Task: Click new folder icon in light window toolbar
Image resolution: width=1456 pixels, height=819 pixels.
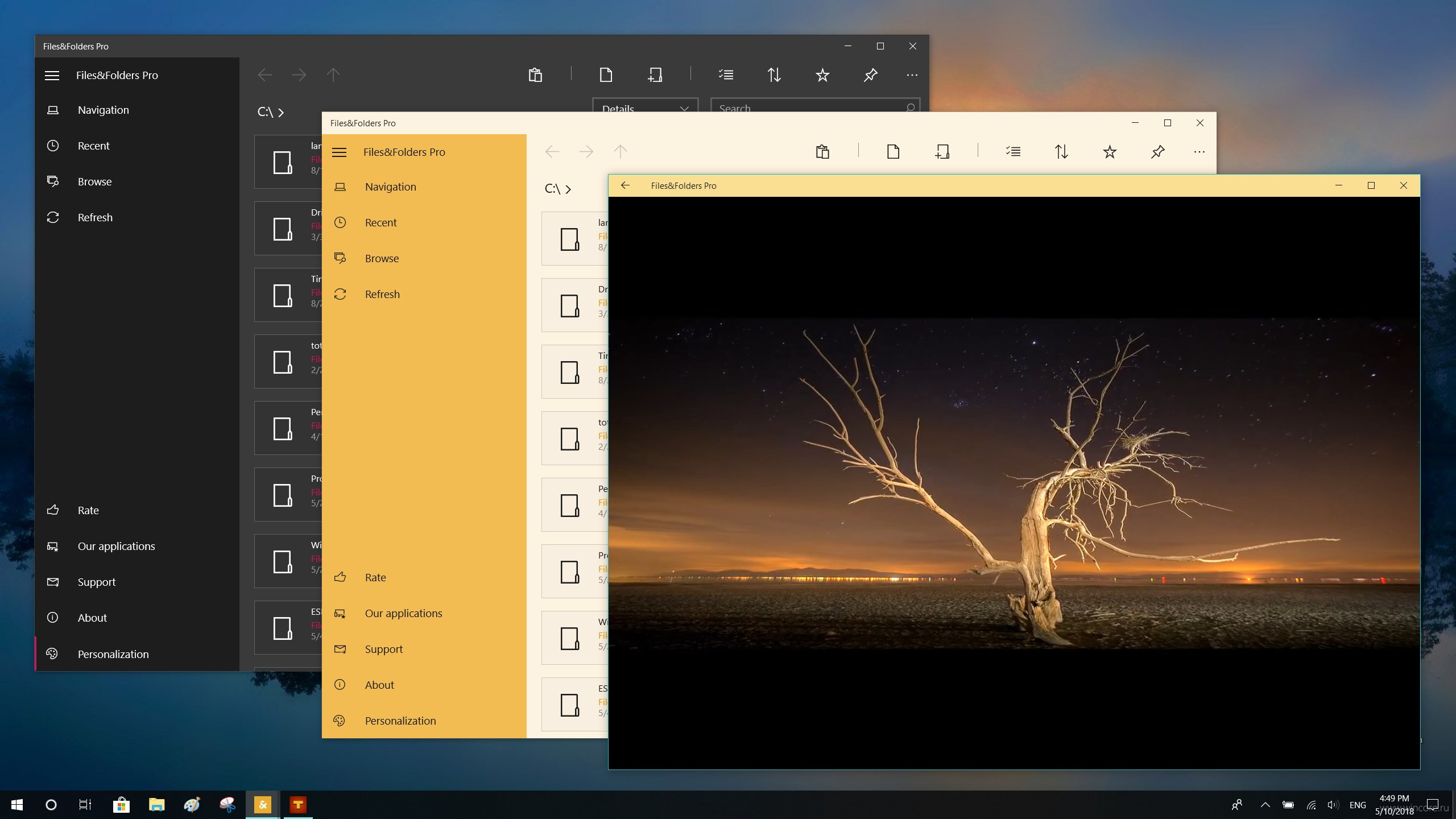Action: click(x=942, y=151)
